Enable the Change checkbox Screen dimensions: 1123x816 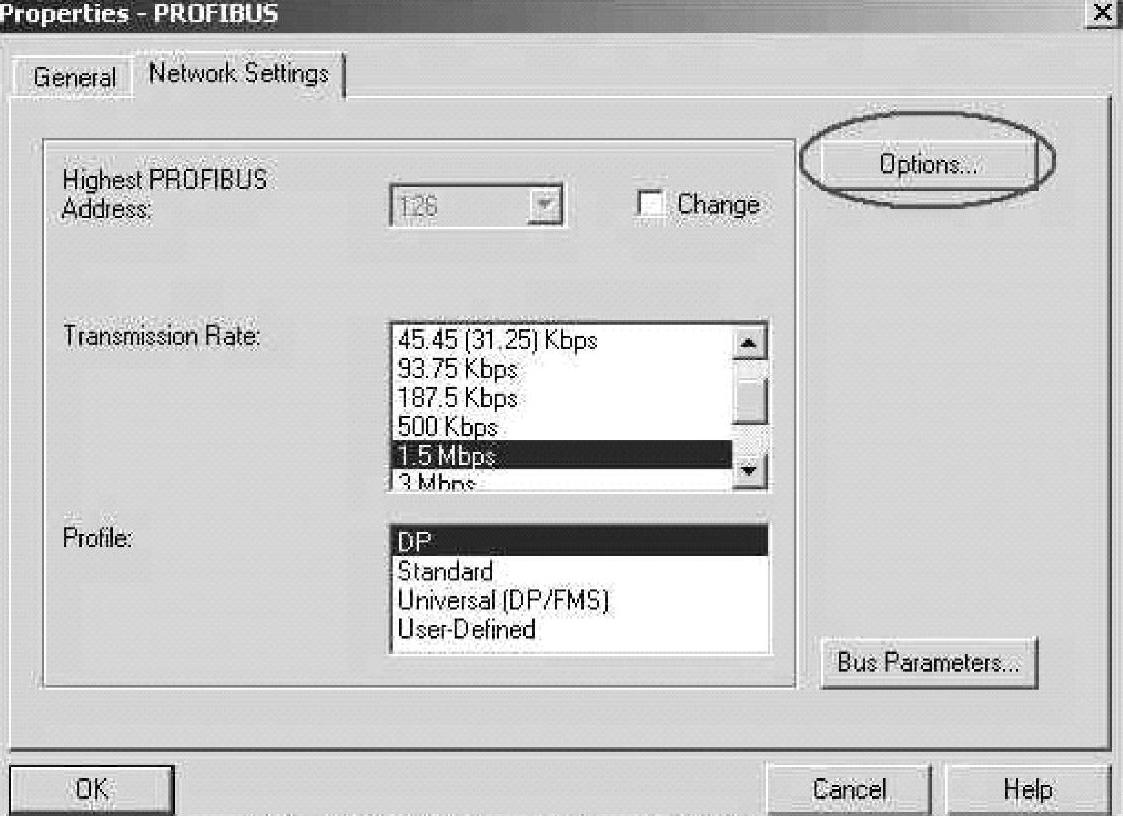(650, 203)
